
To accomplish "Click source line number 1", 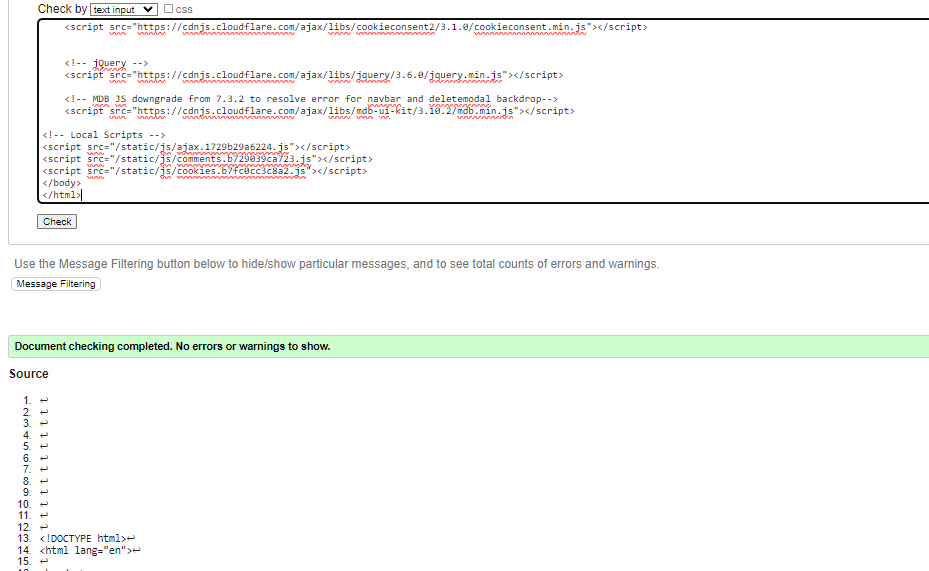I will [x=27, y=400].
